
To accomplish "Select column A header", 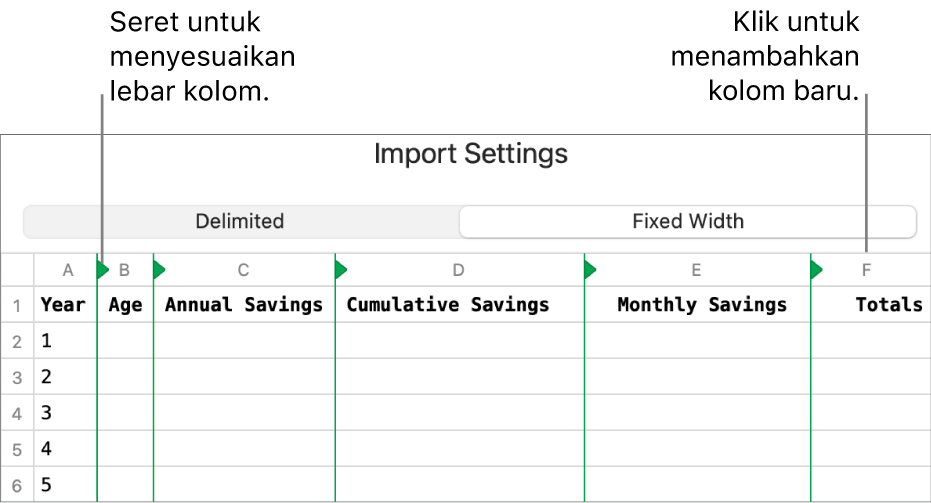I will (x=67, y=270).
